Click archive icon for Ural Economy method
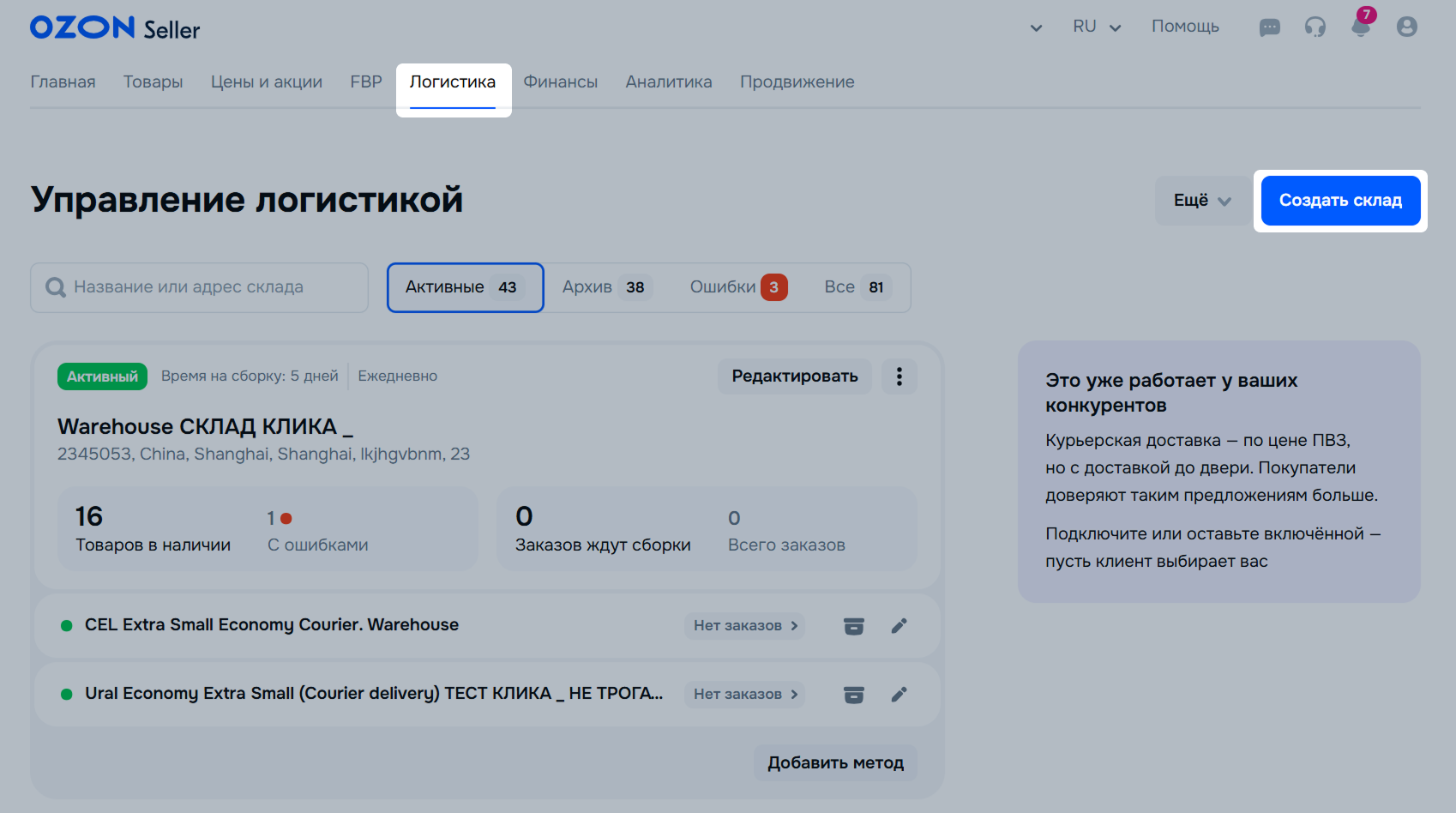 [x=853, y=695]
